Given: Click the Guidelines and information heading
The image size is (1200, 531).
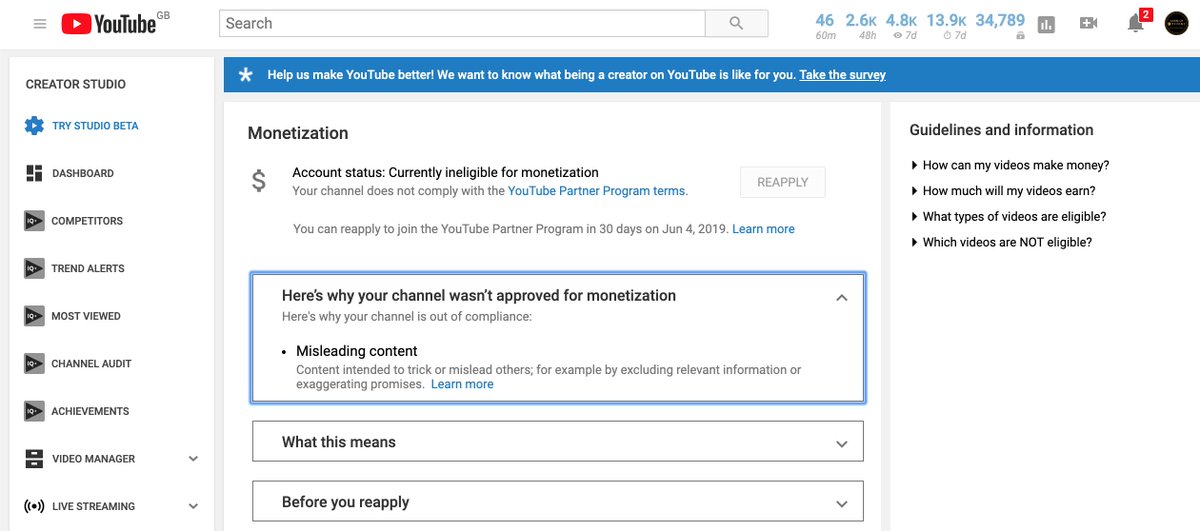Looking at the screenshot, I should pyautogui.click(x=1002, y=130).
